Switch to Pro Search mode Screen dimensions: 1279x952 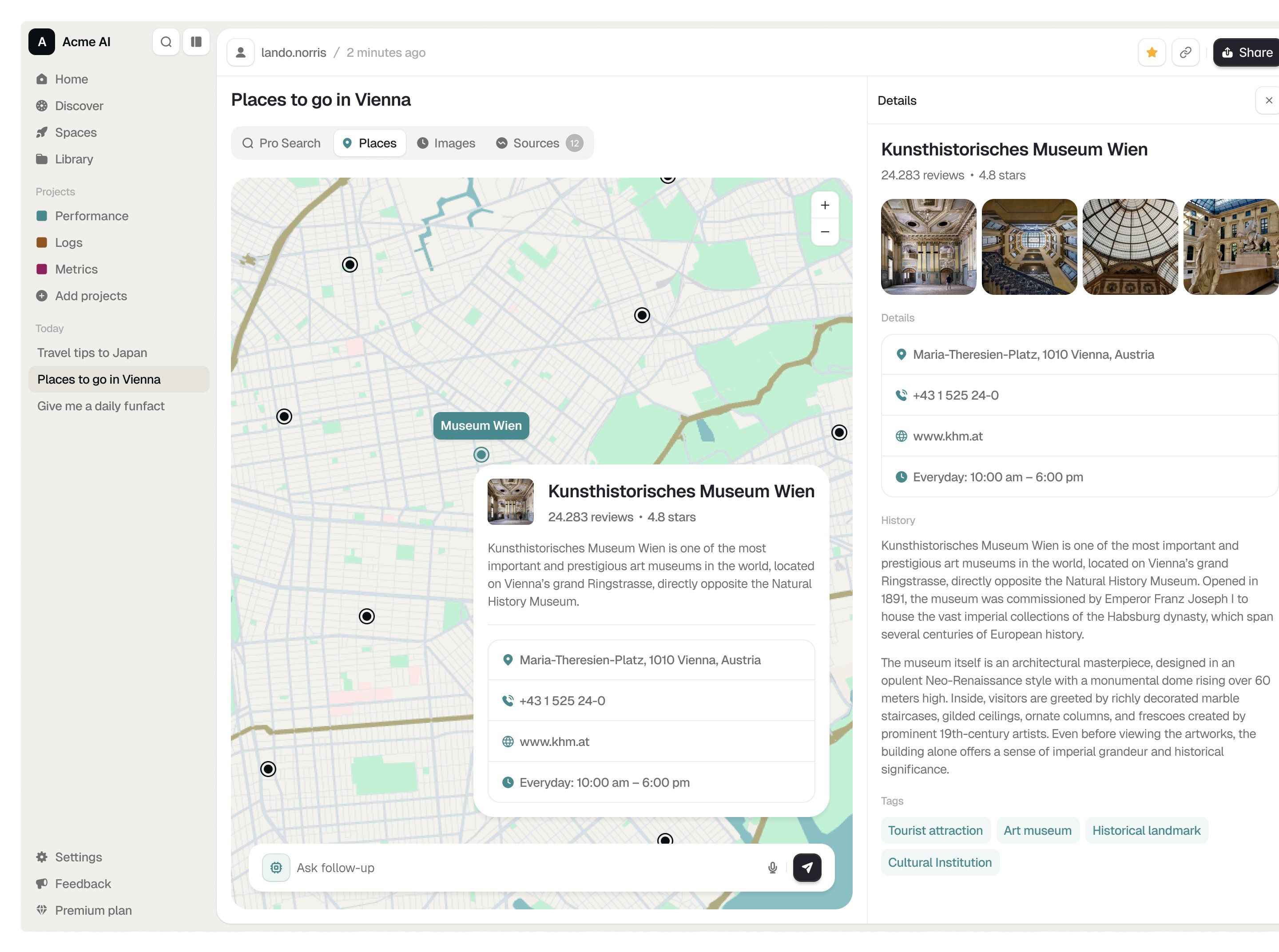coord(282,143)
